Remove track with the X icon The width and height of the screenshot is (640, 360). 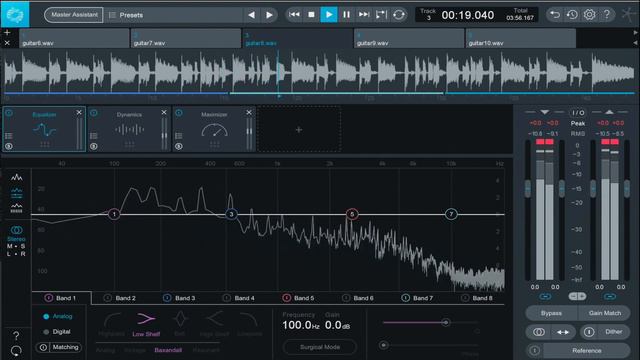7,43
